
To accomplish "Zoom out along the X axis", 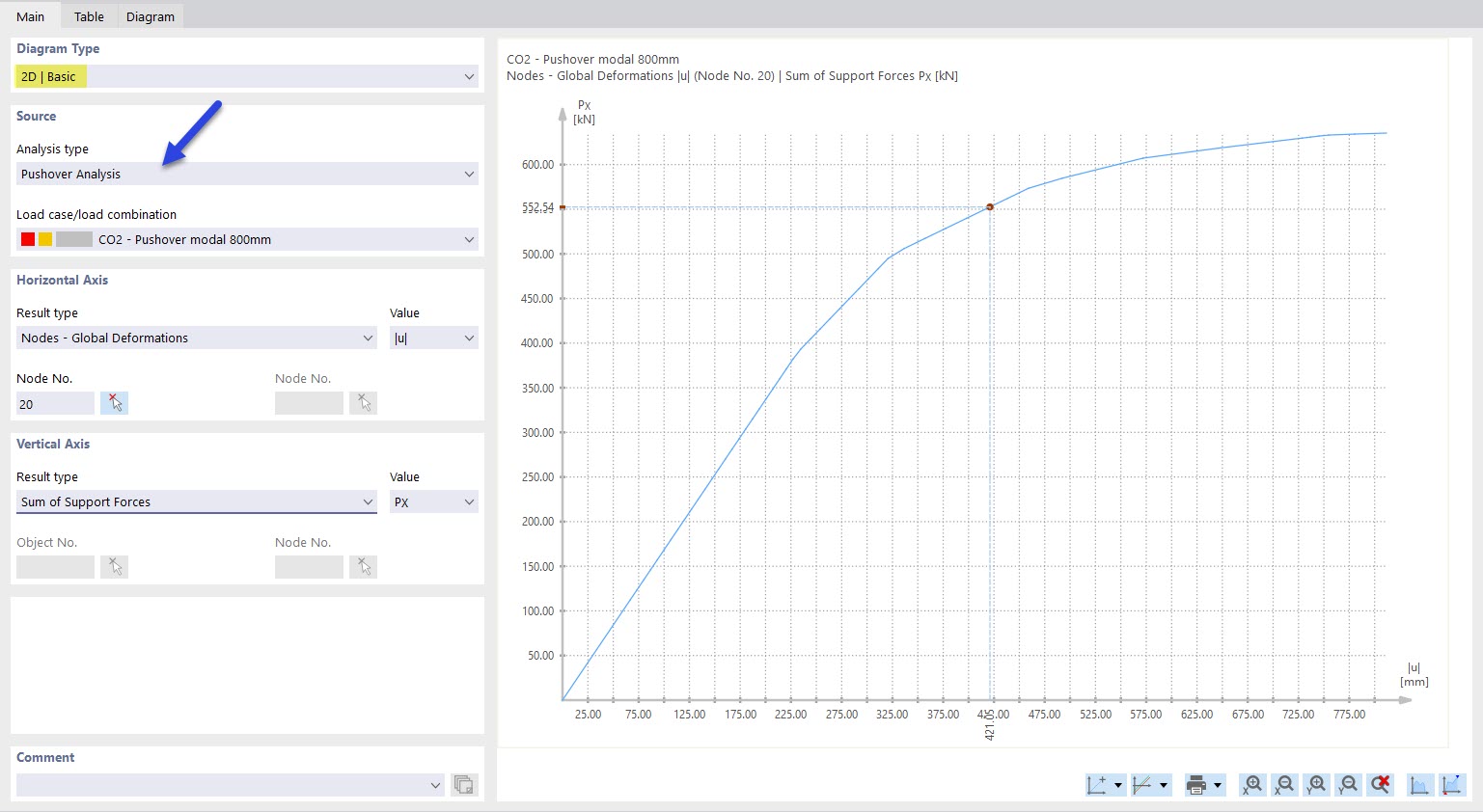I will coord(1284,785).
